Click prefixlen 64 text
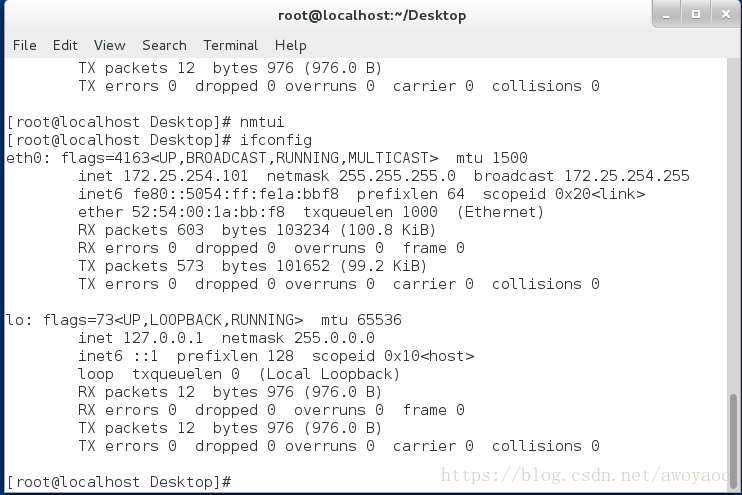The width and height of the screenshot is (742, 495). click(410, 194)
